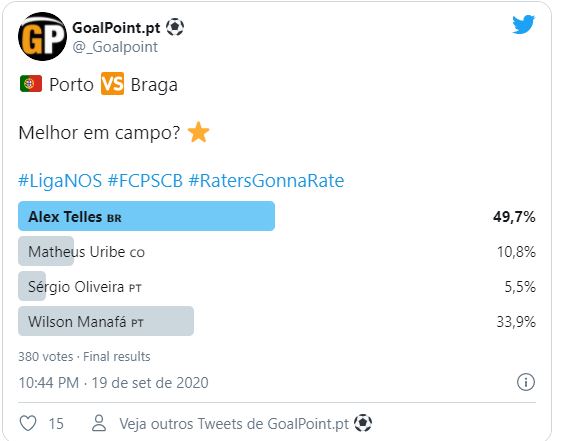
Task: Click the Portugal flag emoji
Action: click(31, 84)
